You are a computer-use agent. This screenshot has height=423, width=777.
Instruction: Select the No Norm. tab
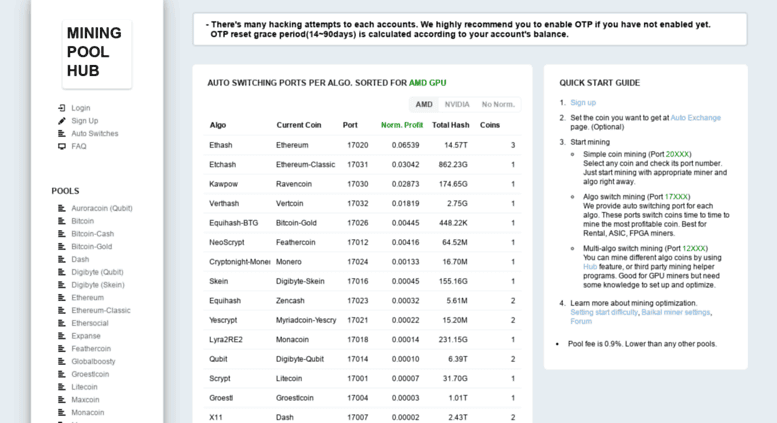498,105
